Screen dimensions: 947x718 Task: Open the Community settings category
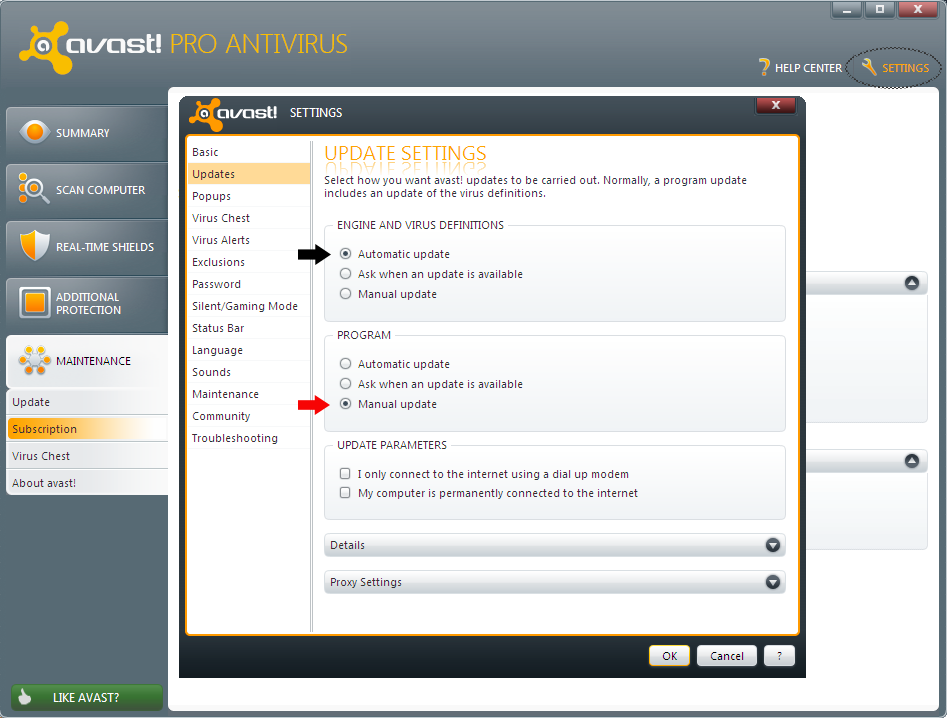pyautogui.click(x=249, y=416)
